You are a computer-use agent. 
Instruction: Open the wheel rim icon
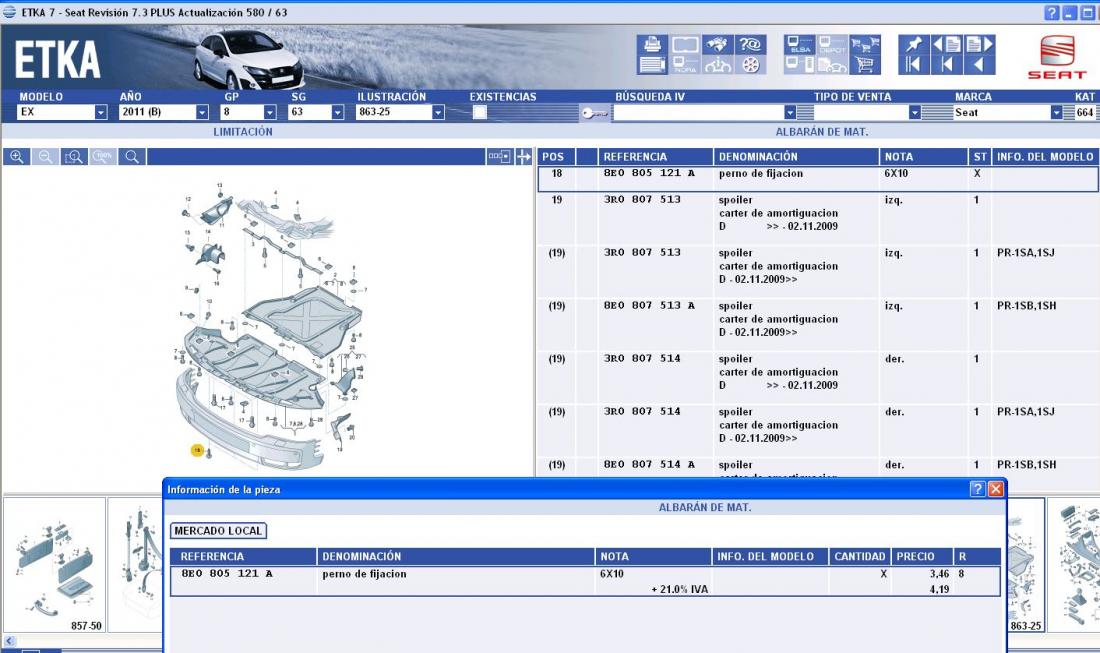coord(750,65)
